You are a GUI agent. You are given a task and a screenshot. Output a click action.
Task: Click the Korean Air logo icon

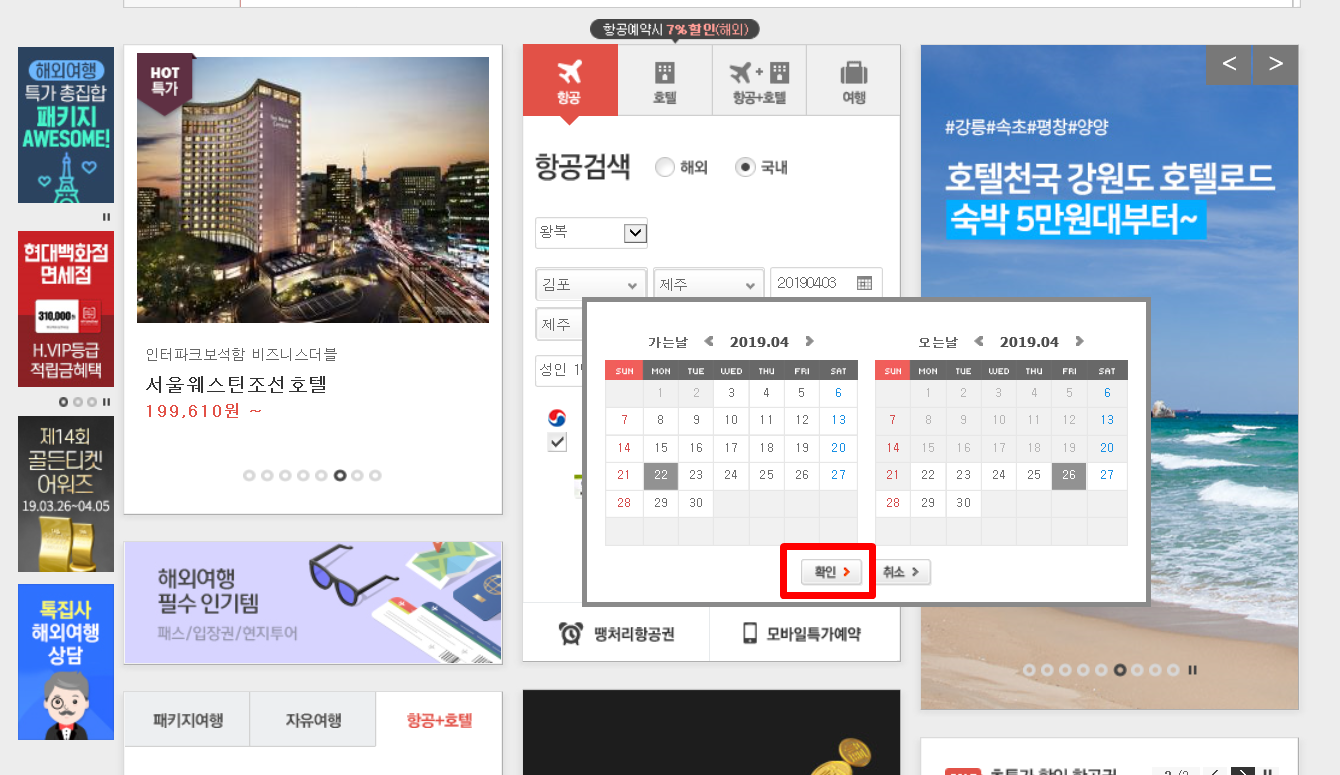coord(557,418)
